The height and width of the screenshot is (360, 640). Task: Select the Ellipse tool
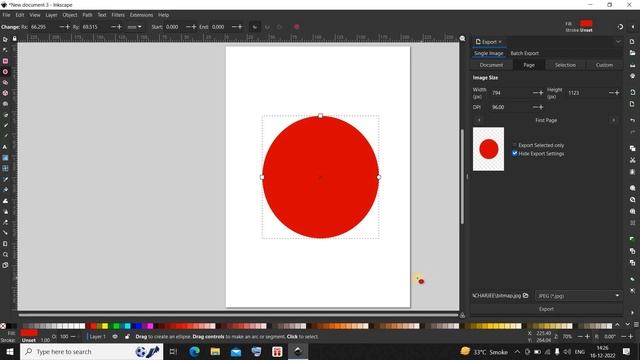pyautogui.click(x=5, y=72)
